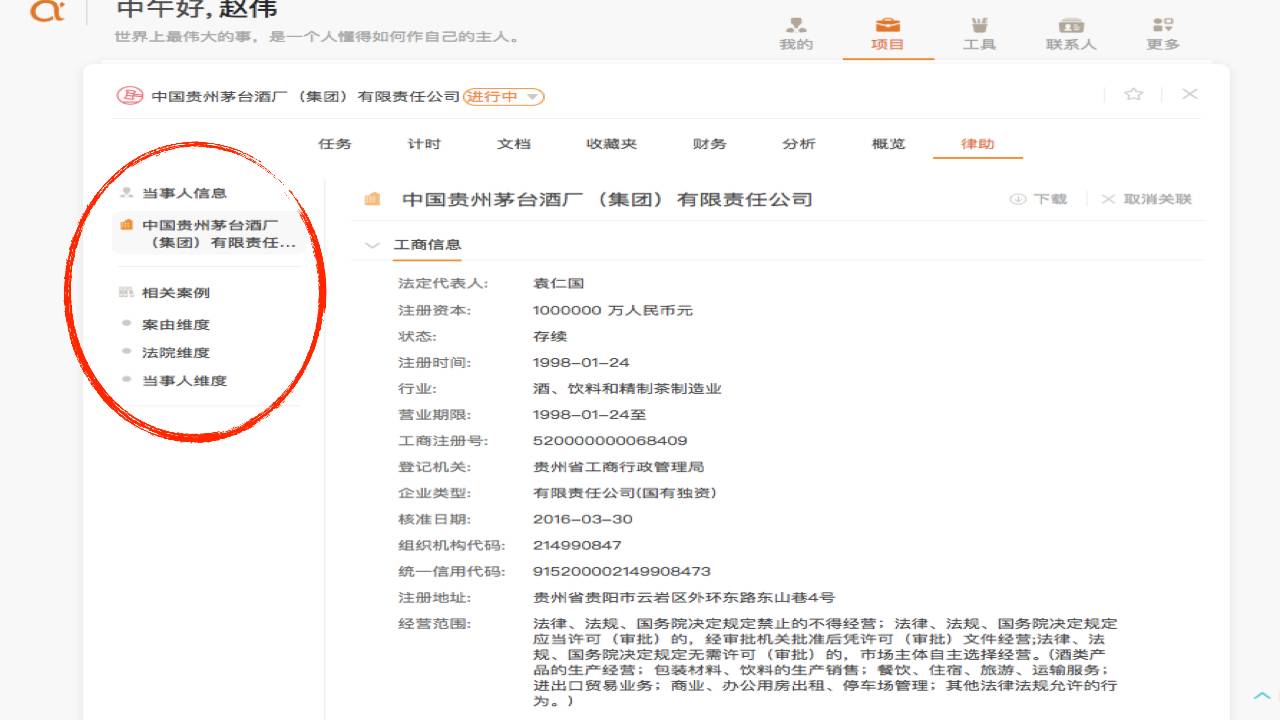
Task: Open the 我的 section icon
Action: (x=796, y=25)
